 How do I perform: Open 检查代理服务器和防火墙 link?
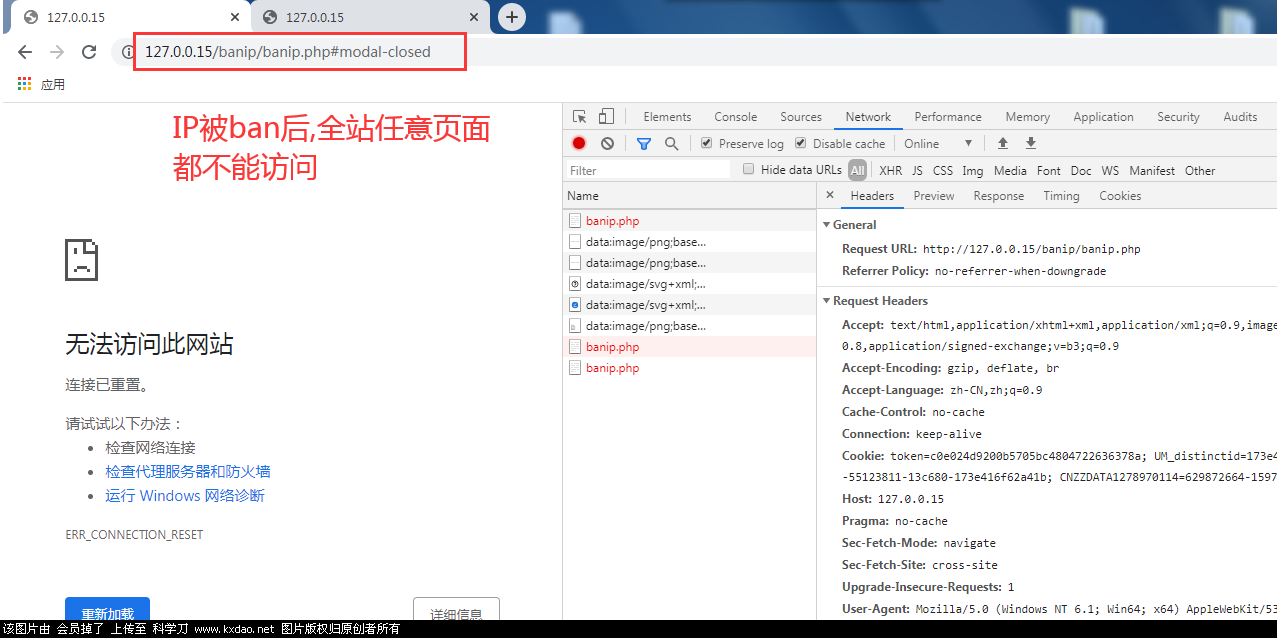(188, 472)
